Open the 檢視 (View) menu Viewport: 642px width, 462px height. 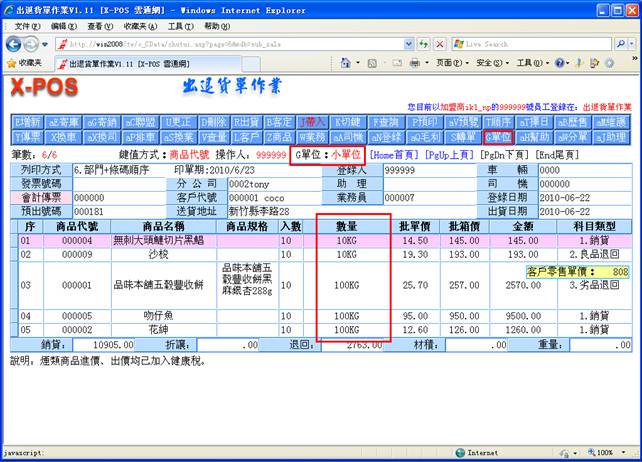[99, 25]
